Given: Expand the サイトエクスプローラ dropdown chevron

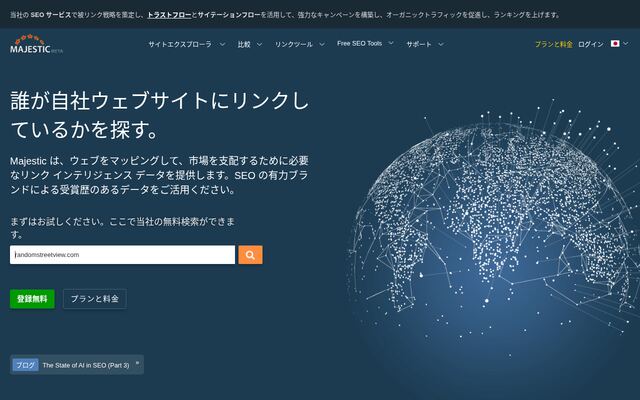Looking at the screenshot, I should pyautogui.click(x=222, y=44).
